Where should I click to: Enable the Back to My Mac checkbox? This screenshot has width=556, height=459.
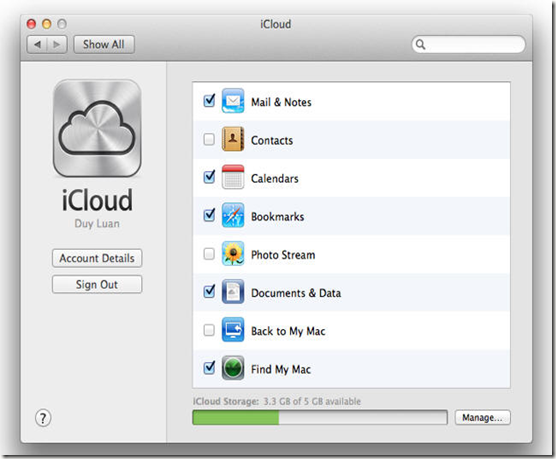tap(209, 330)
